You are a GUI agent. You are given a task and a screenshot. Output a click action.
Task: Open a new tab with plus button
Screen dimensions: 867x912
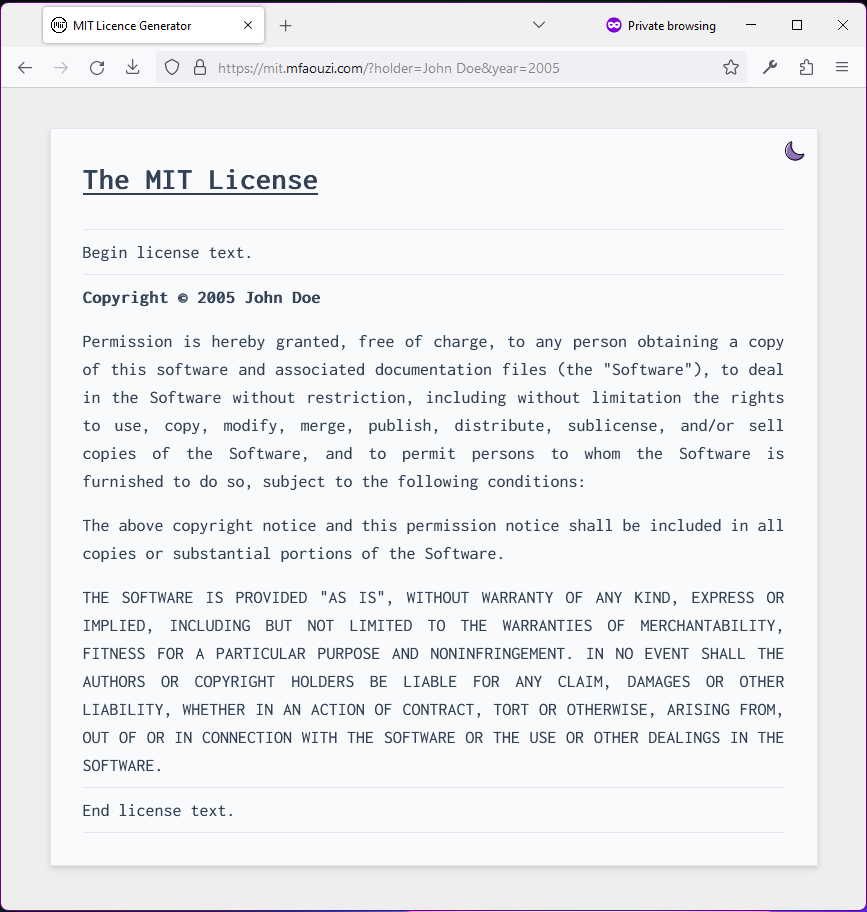pyautogui.click(x=286, y=26)
